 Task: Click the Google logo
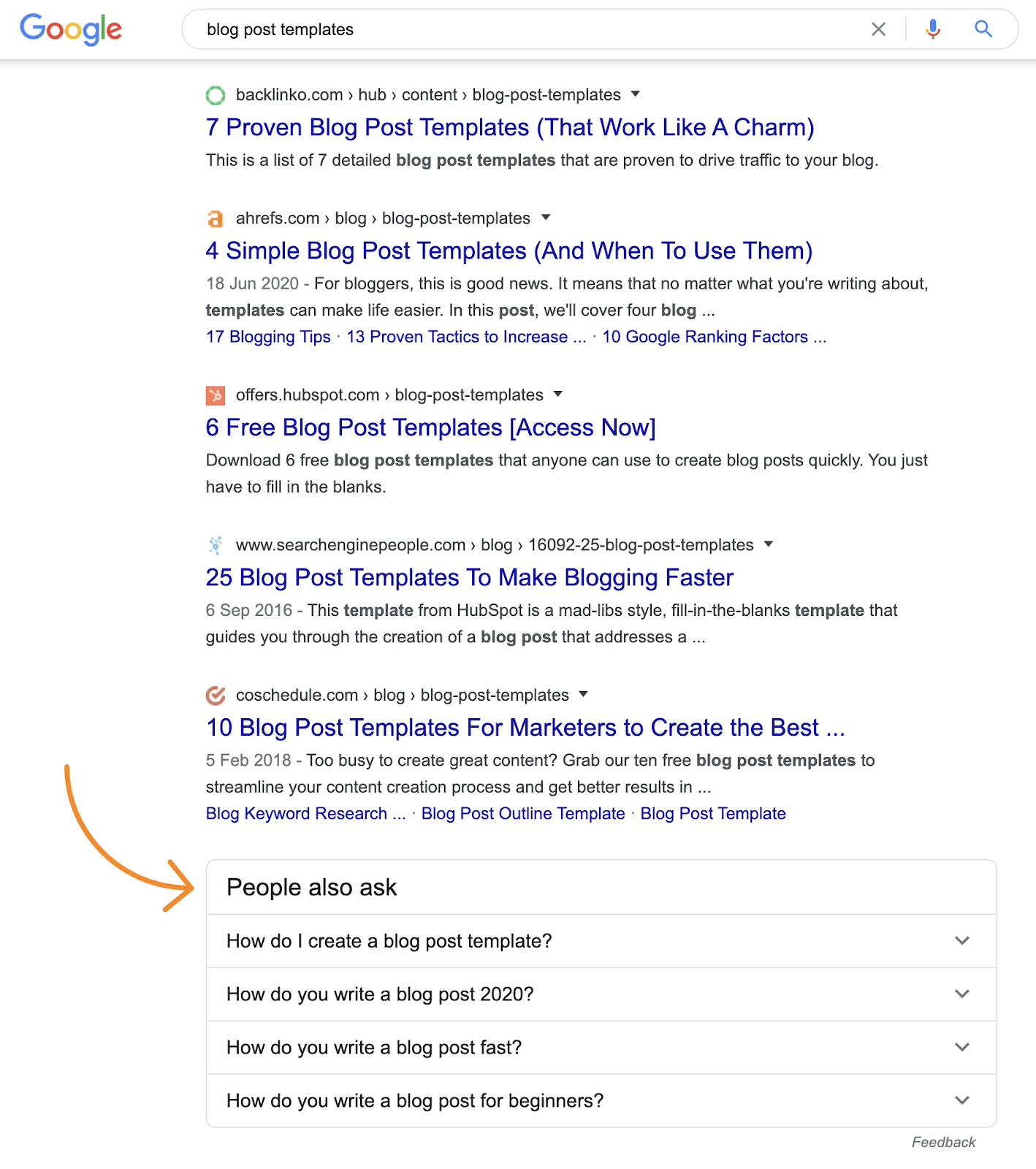[71, 29]
